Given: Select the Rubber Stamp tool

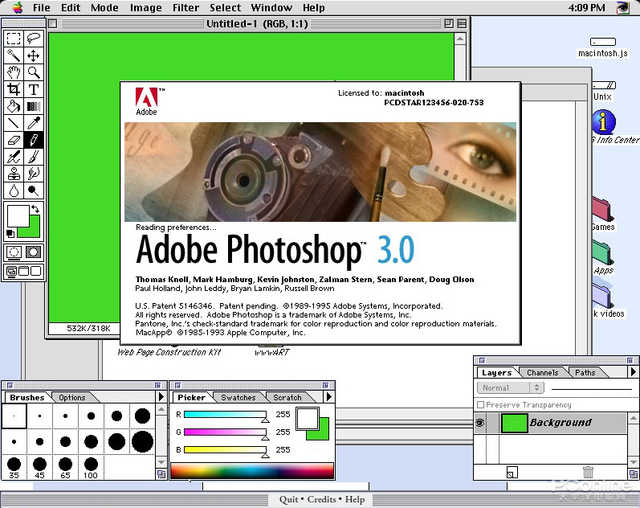Looking at the screenshot, I should tap(13, 173).
